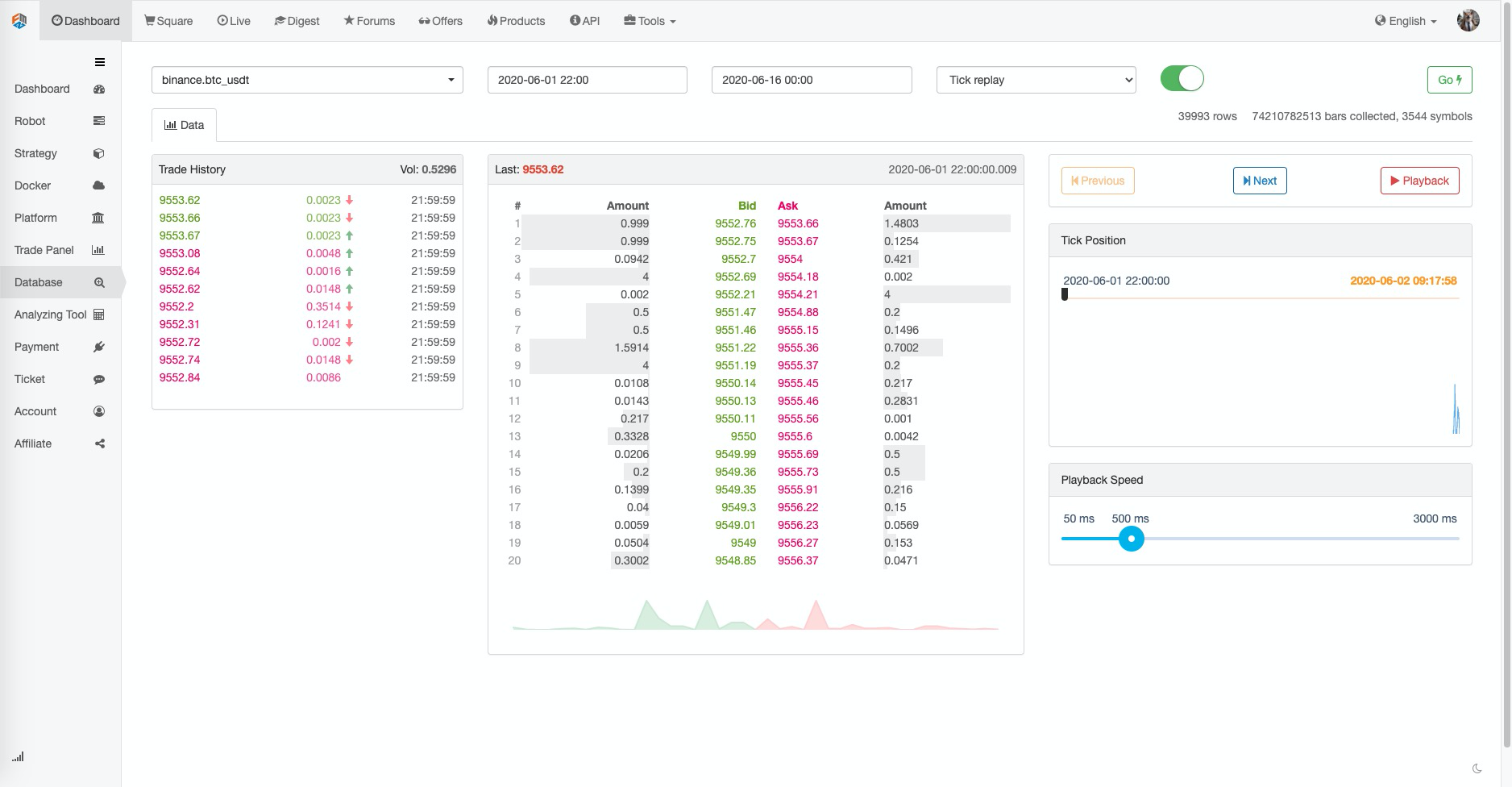Image resolution: width=1512 pixels, height=787 pixels.
Task: Open the Tools menu
Action: click(x=650, y=21)
